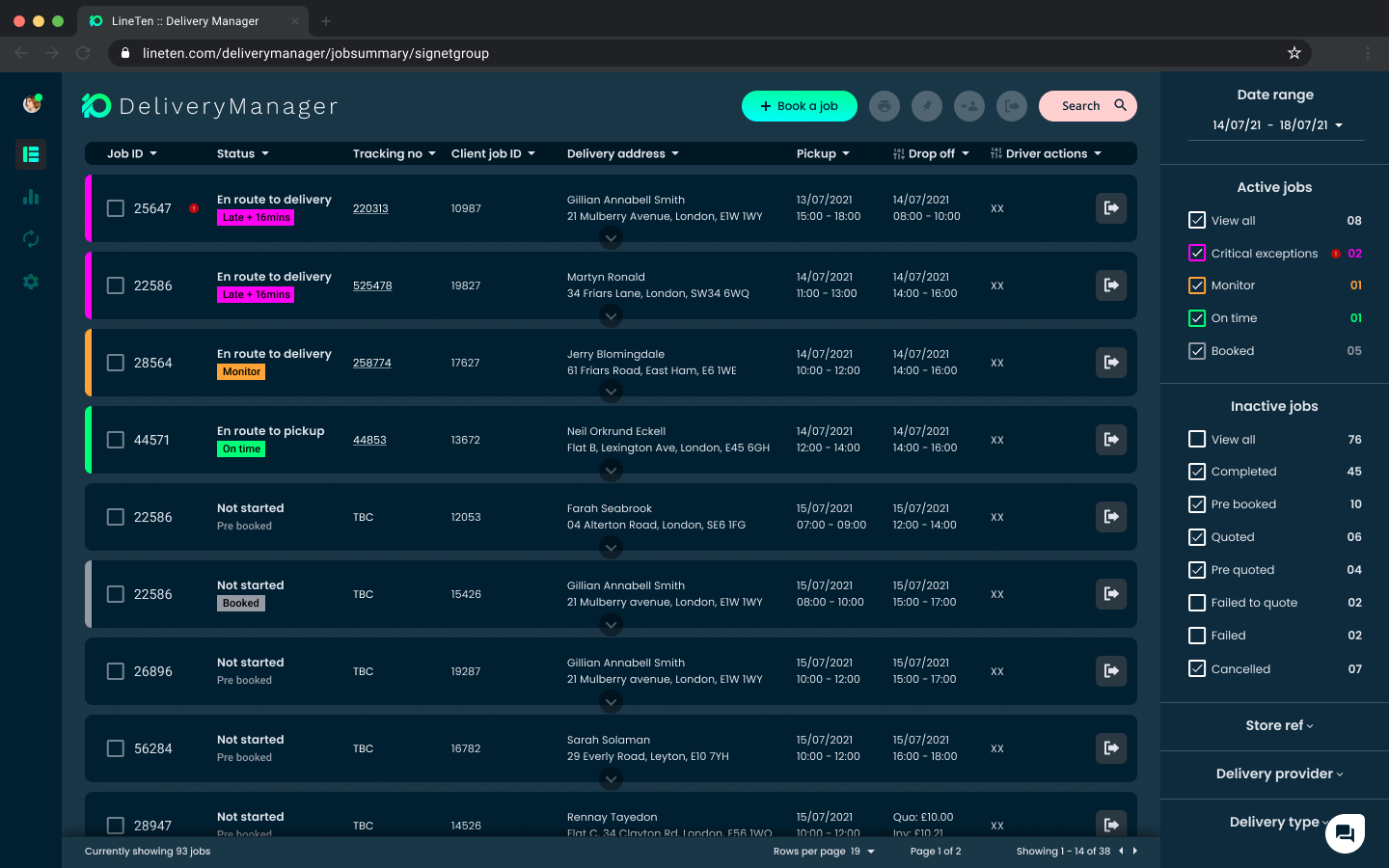Viewport: 1389px width, 868px height.
Task: Toggle the Critical exceptions filter checkbox
Action: (1197, 253)
